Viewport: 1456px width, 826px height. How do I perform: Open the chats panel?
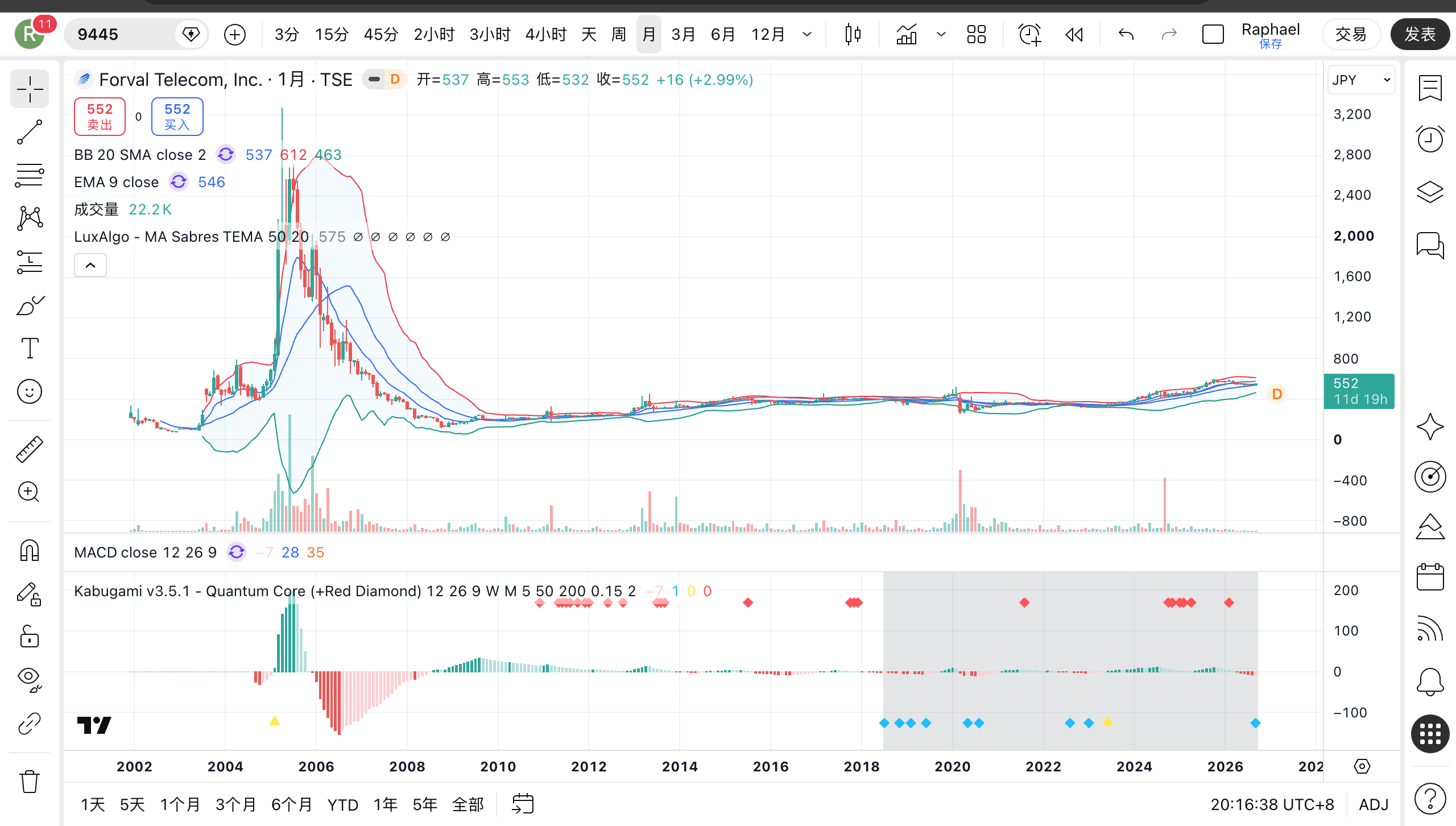tap(1430, 246)
